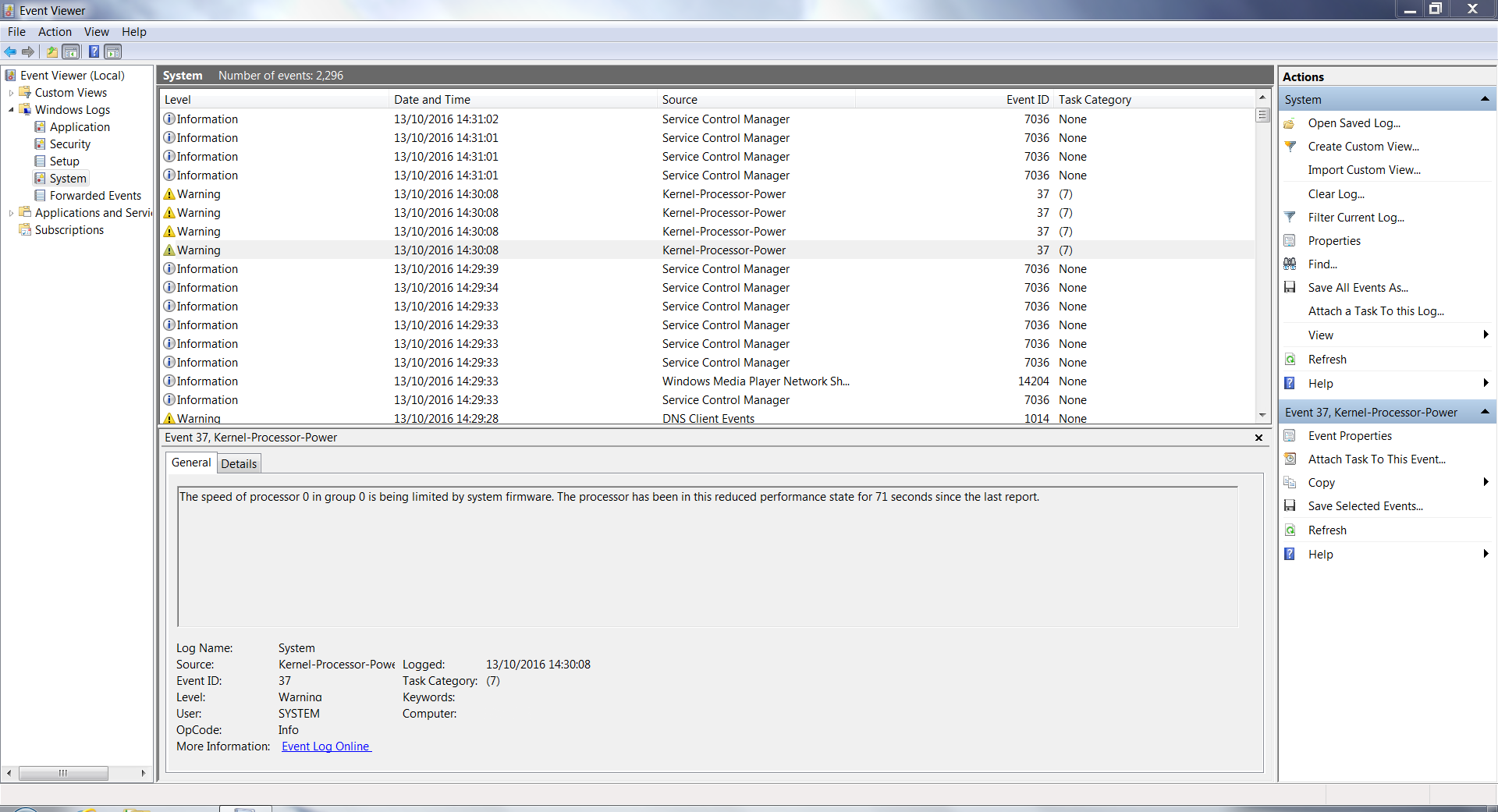Viewport: 1498px width, 812px height.
Task: Open the File menu
Action: [16, 32]
